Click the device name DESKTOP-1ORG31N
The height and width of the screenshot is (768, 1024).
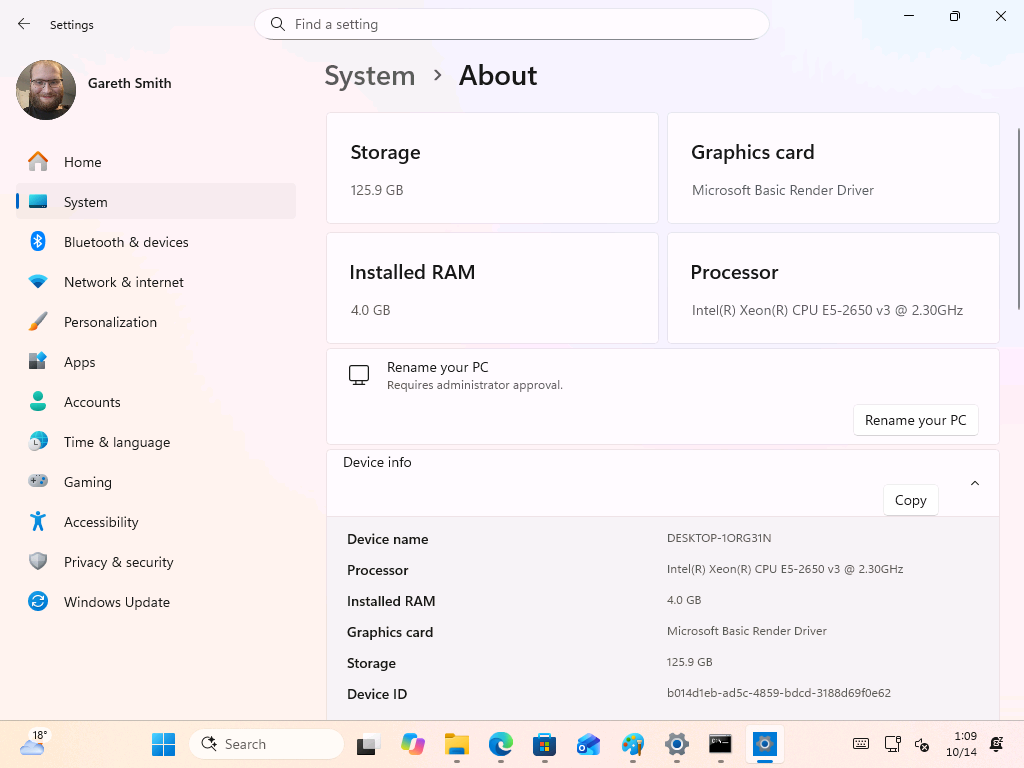tap(719, 538)
